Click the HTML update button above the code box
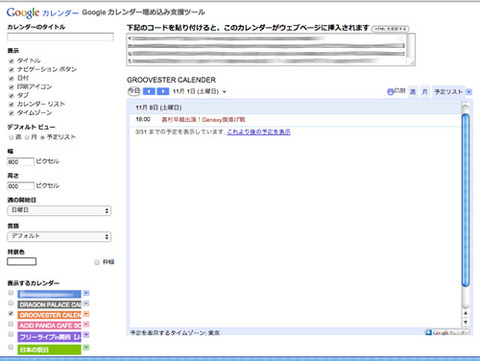Viewport: 480px width, 361px height. click(x=390, y=29)
